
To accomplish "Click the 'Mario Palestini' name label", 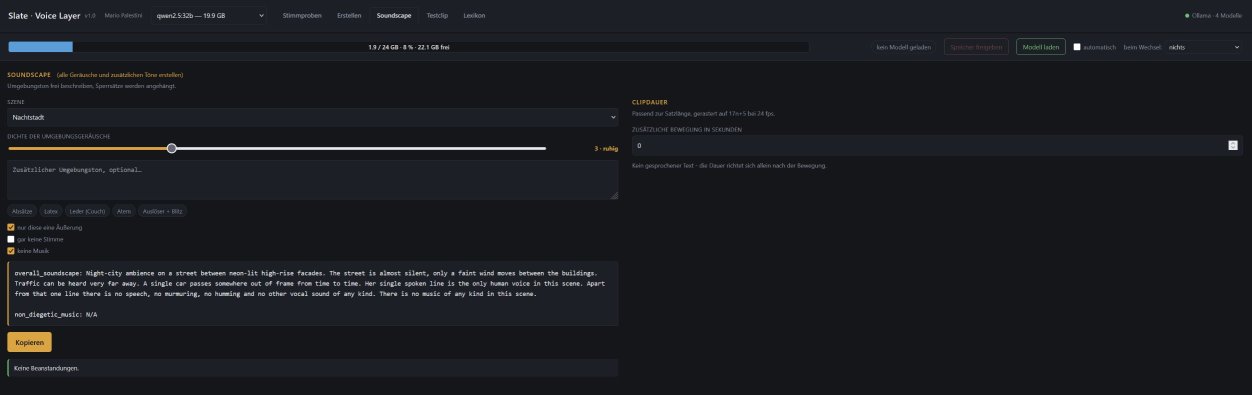I will (125, 16).
